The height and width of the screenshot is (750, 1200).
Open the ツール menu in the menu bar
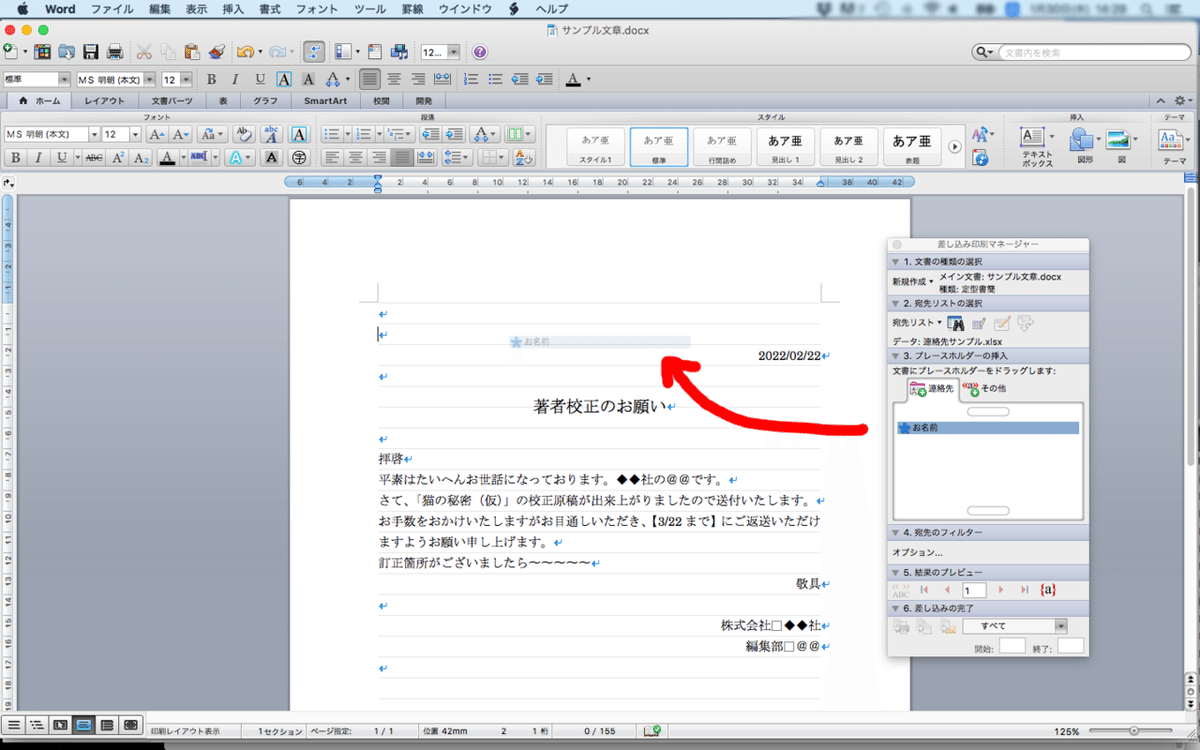(371, 9)
